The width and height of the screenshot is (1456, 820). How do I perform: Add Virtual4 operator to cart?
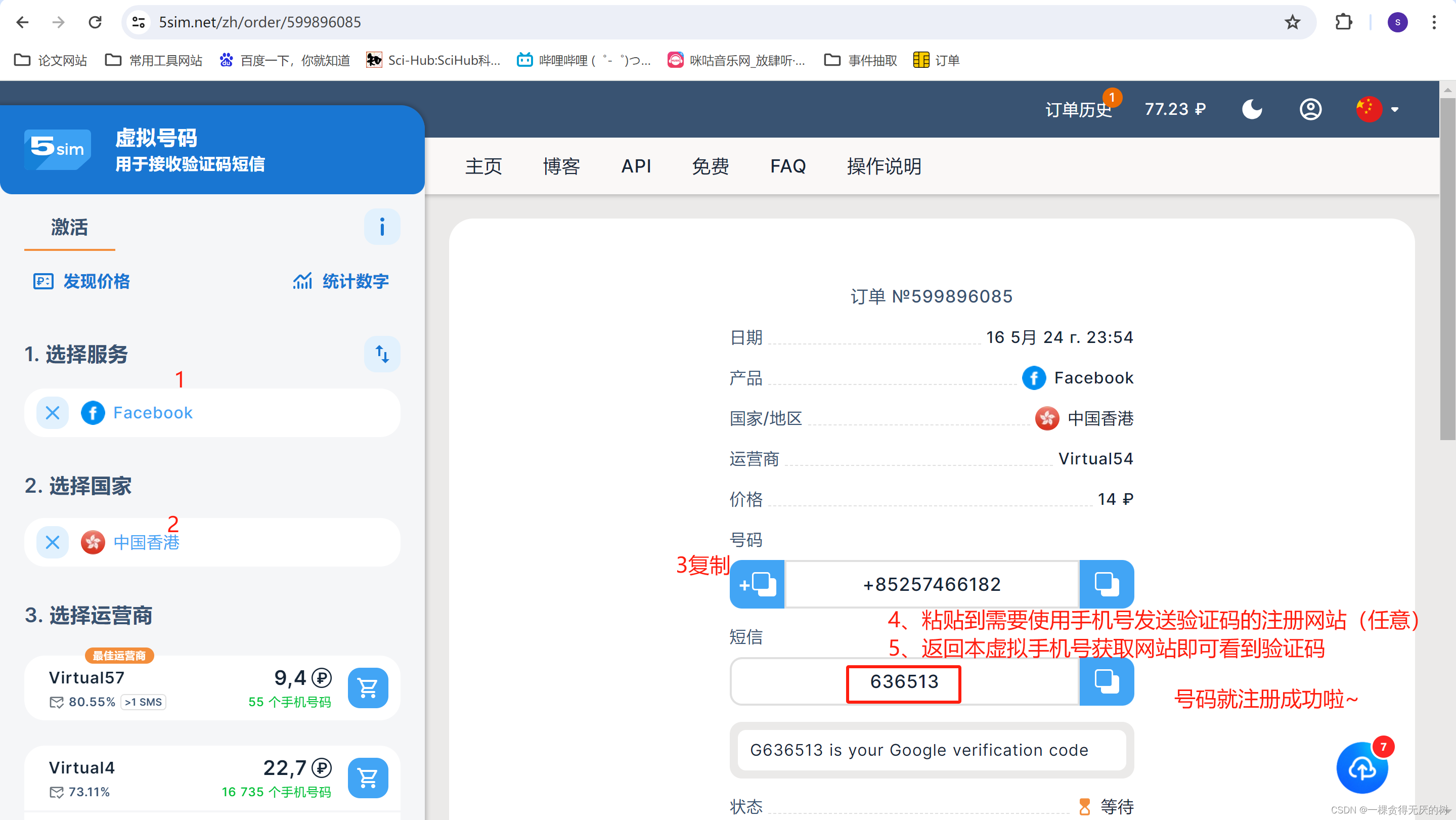[x=367, y=778]
